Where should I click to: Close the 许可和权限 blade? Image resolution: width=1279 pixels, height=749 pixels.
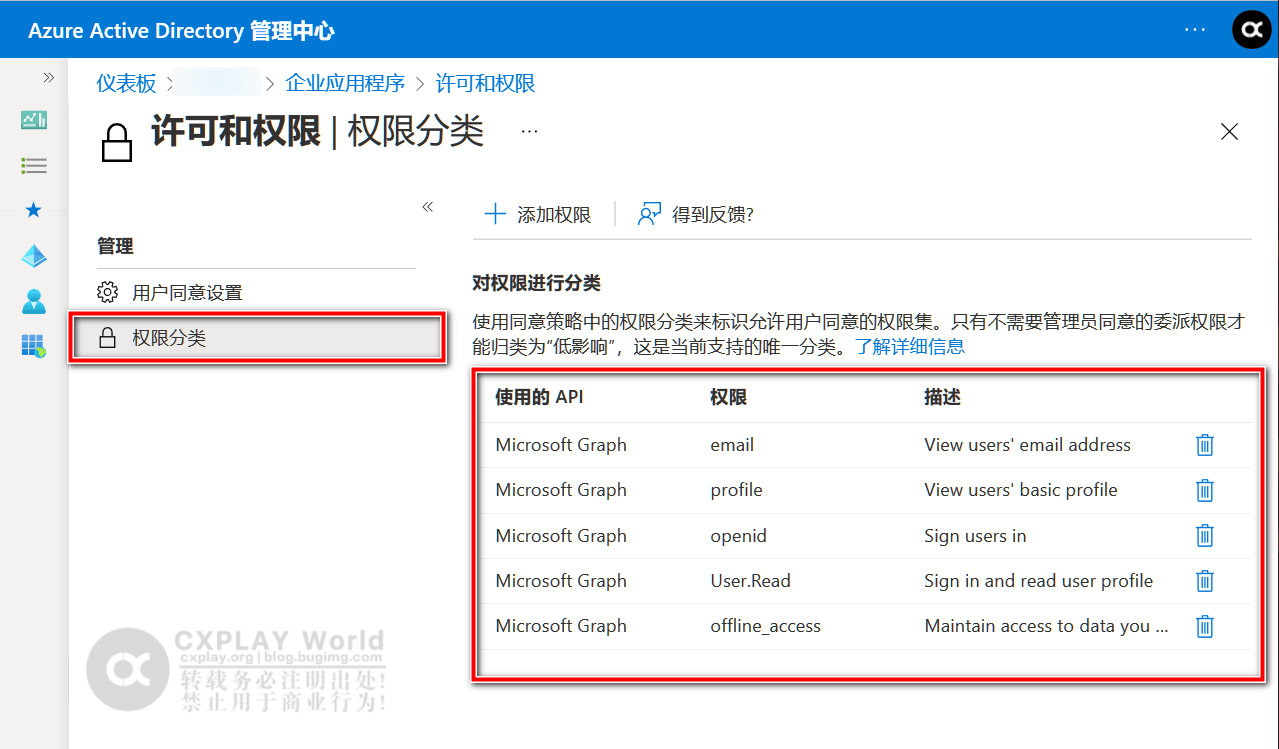1230,131
